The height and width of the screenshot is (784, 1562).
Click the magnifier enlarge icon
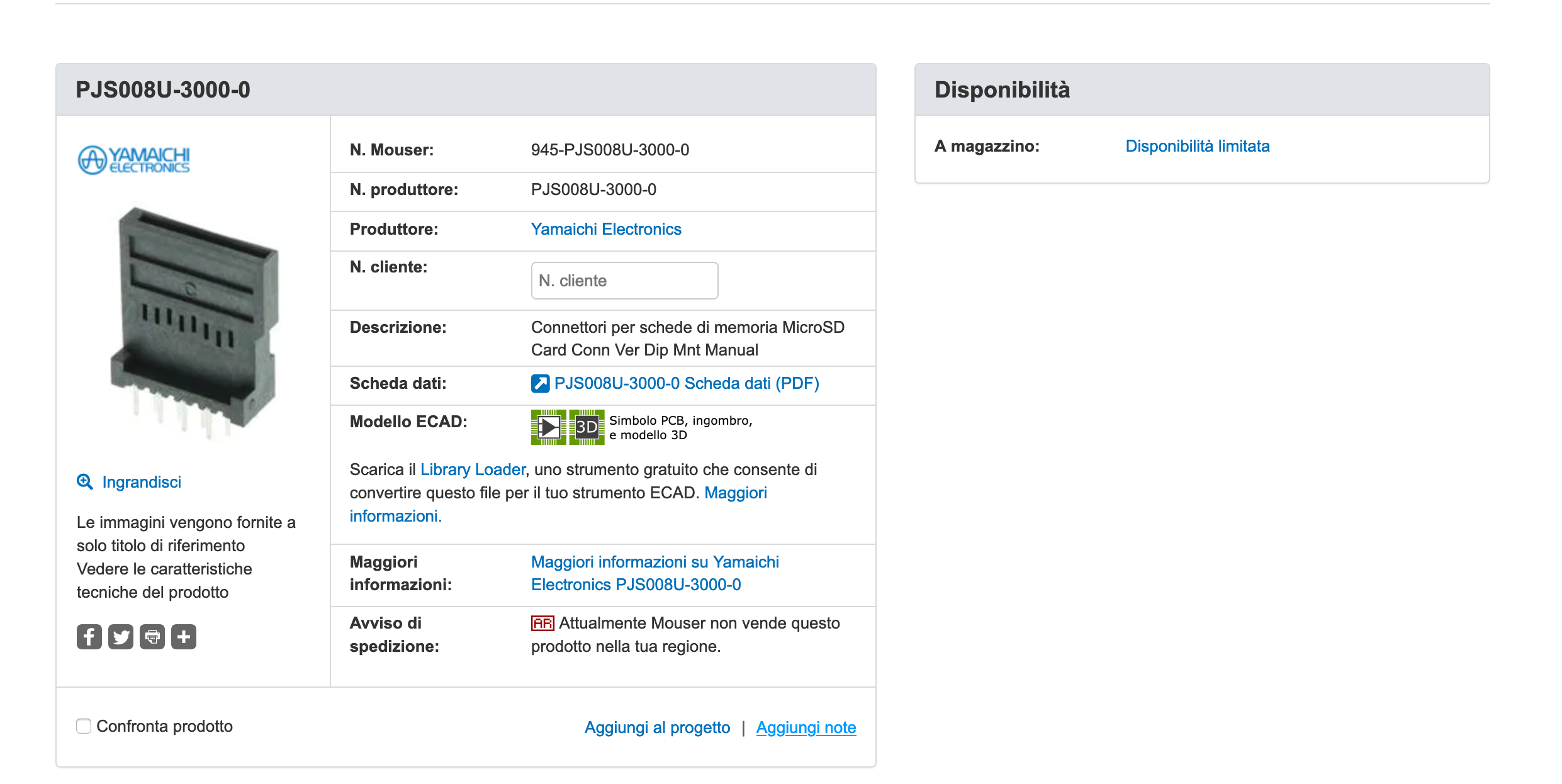(84, 482)
